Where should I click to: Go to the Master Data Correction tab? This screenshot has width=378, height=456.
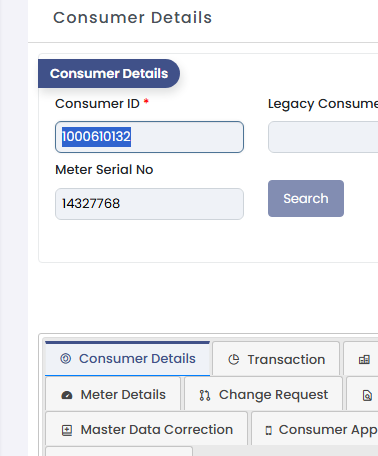point(147,429)
